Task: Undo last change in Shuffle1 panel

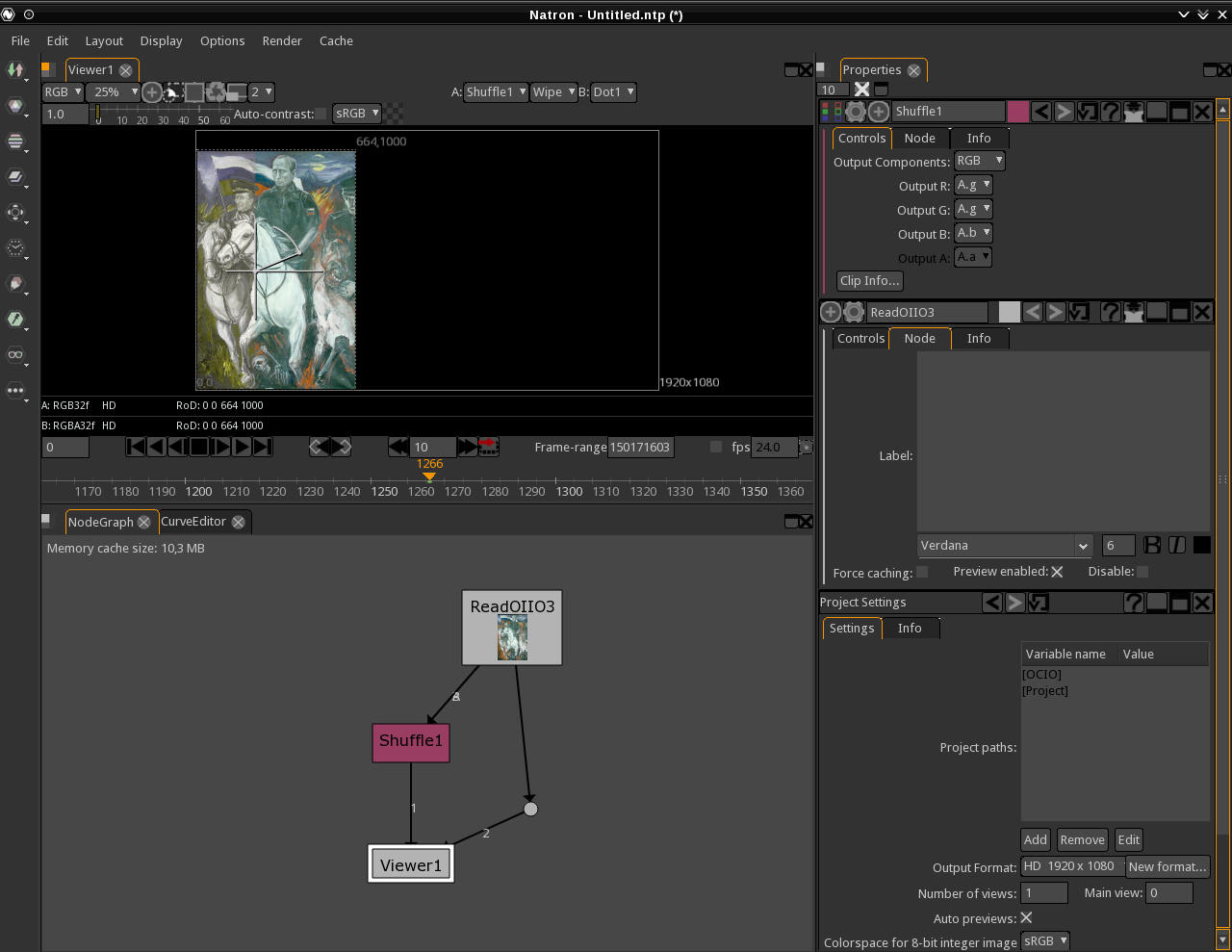Action: tap(1041, 112)
